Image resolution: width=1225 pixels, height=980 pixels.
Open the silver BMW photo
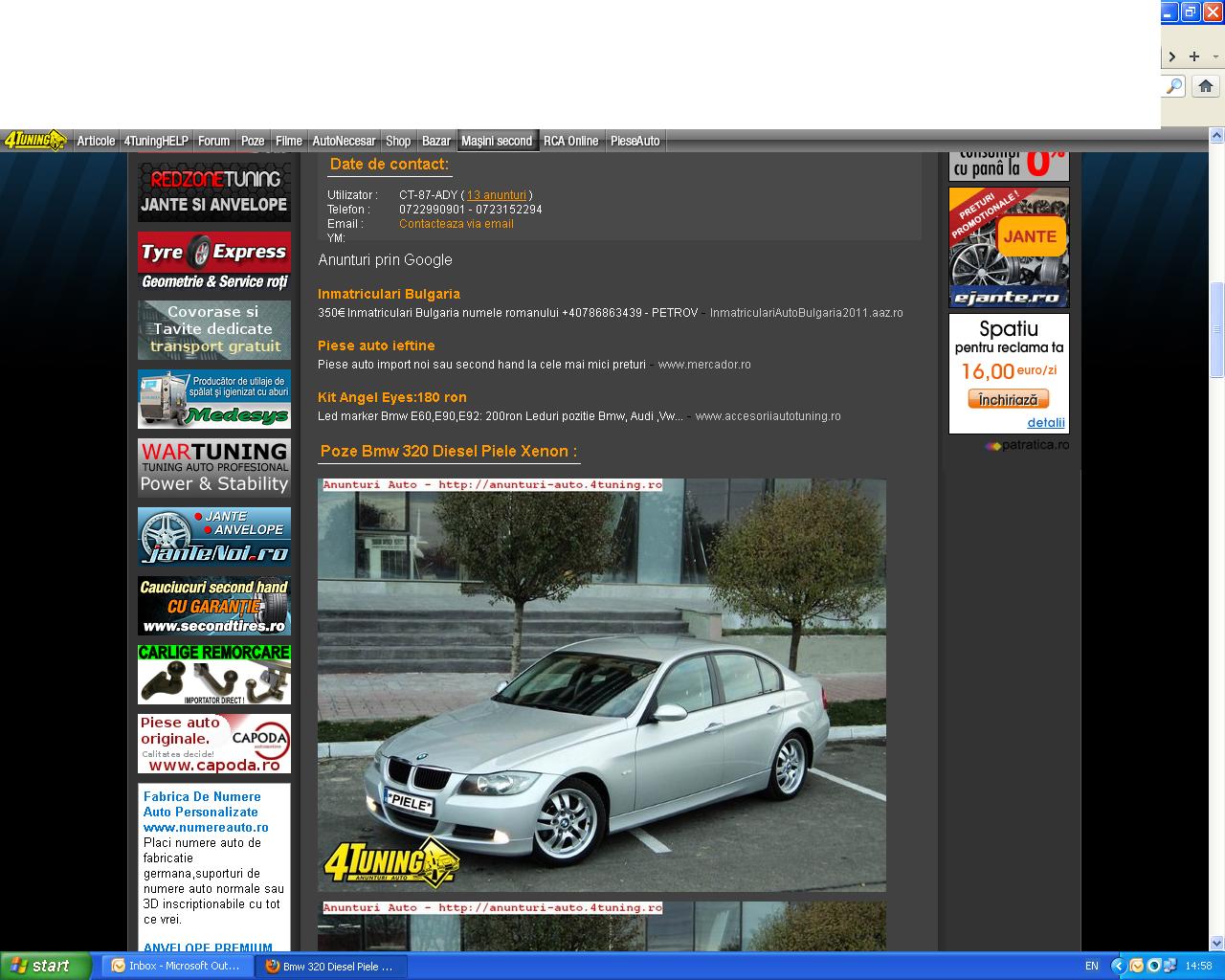pyautogui.click(x=601, y=684)
